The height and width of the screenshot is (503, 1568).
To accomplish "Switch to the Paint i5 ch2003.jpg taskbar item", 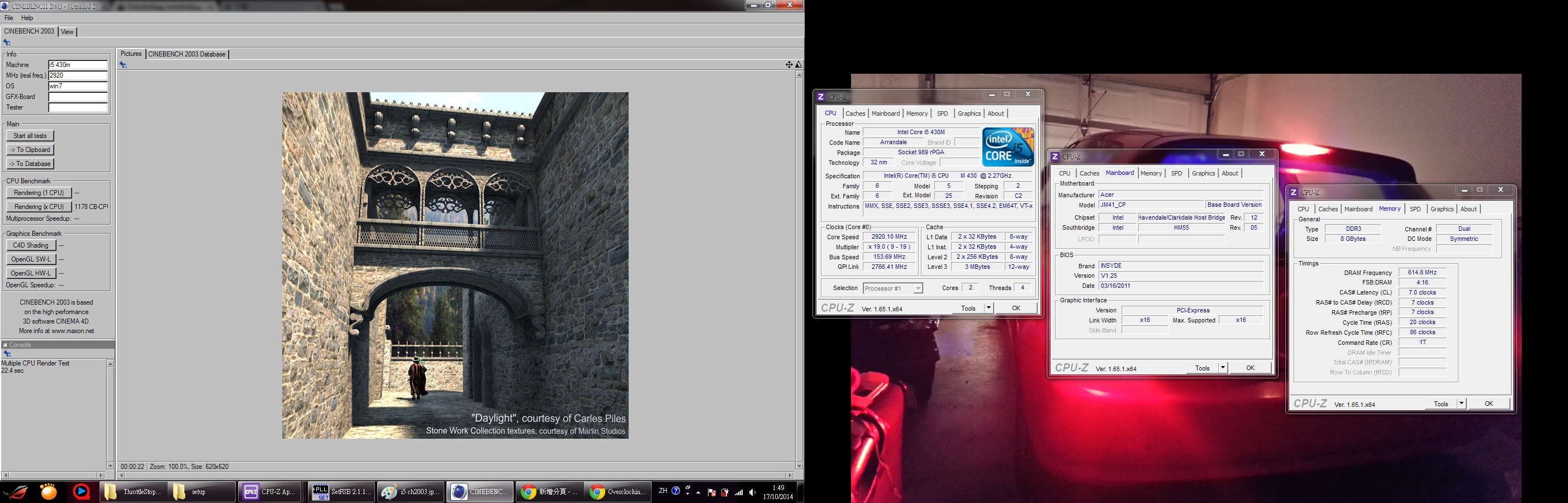I will pyautogui.click(x=410, y=492).
